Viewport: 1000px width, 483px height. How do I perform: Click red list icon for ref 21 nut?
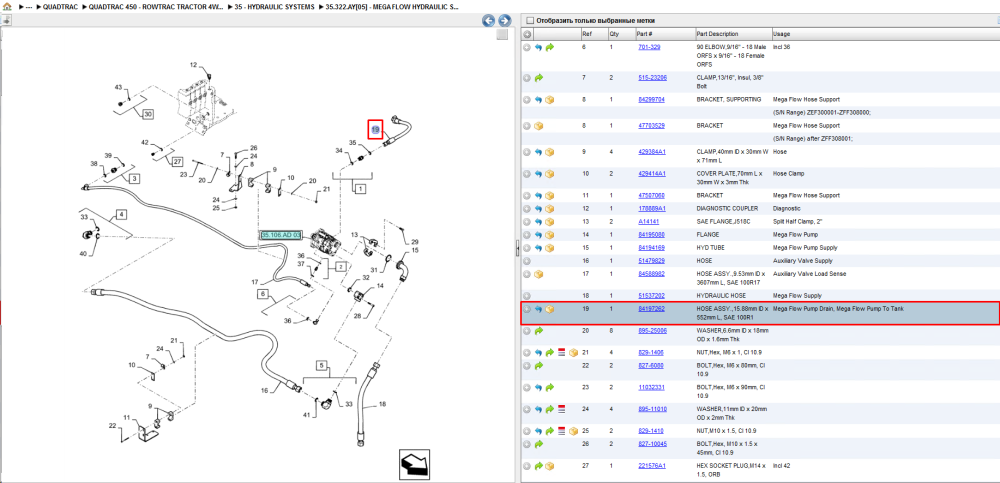562,353
